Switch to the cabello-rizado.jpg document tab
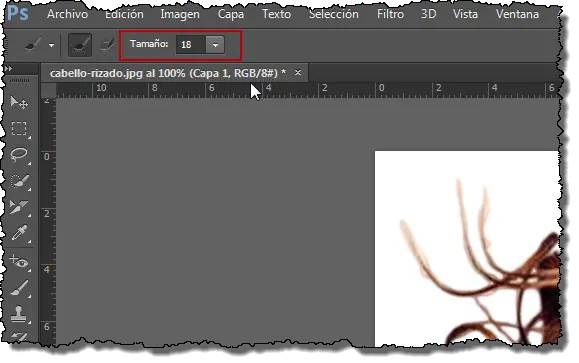579x363 pixels. click(168, 73)
